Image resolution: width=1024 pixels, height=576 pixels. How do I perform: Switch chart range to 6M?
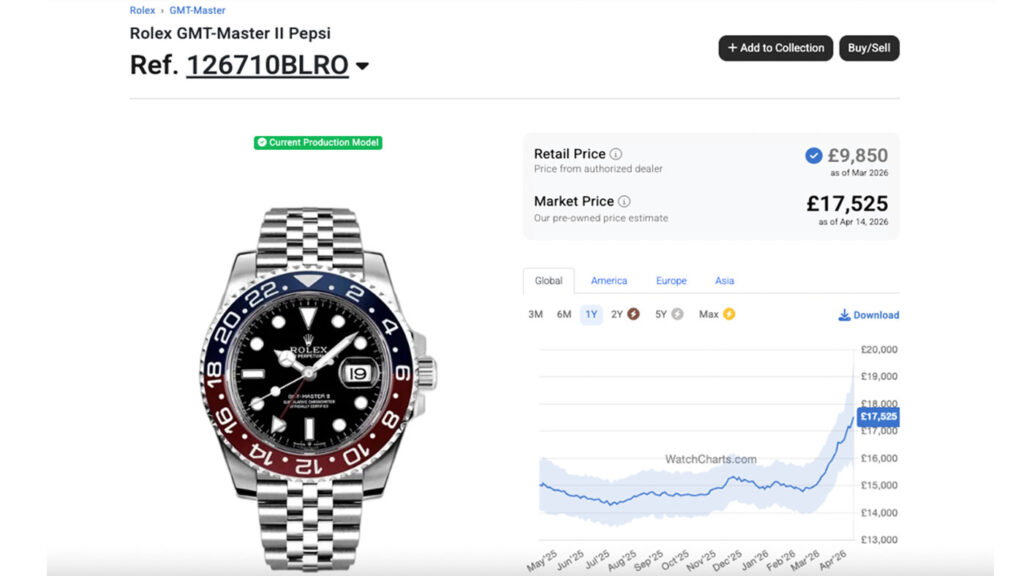(x=564, y=314)
